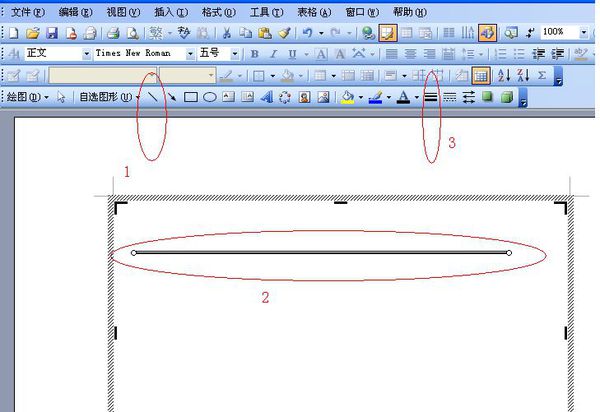Open the 工具(T) menu

coord(267,12)
